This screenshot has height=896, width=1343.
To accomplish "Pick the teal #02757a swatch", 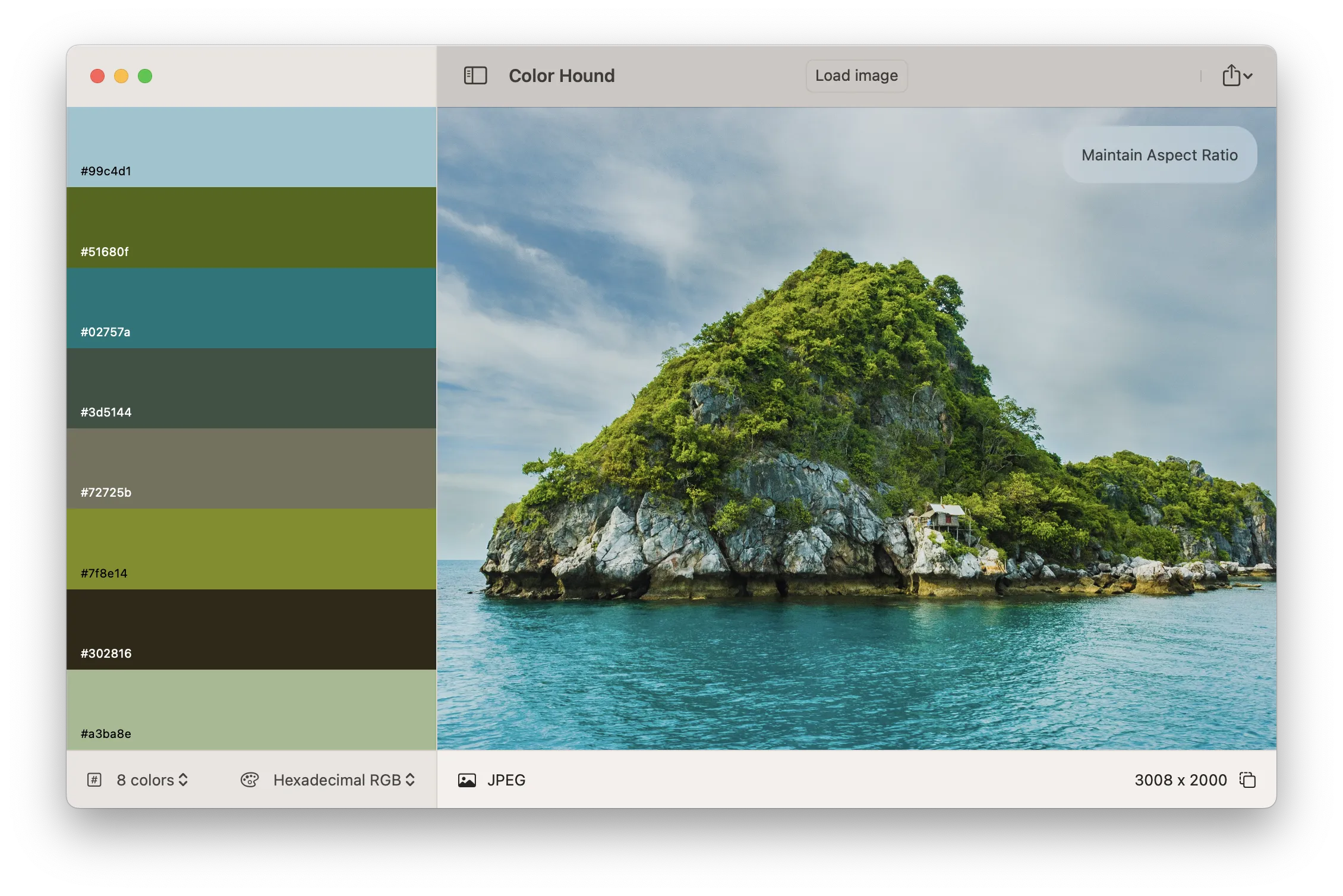I will tap(251, 307).
